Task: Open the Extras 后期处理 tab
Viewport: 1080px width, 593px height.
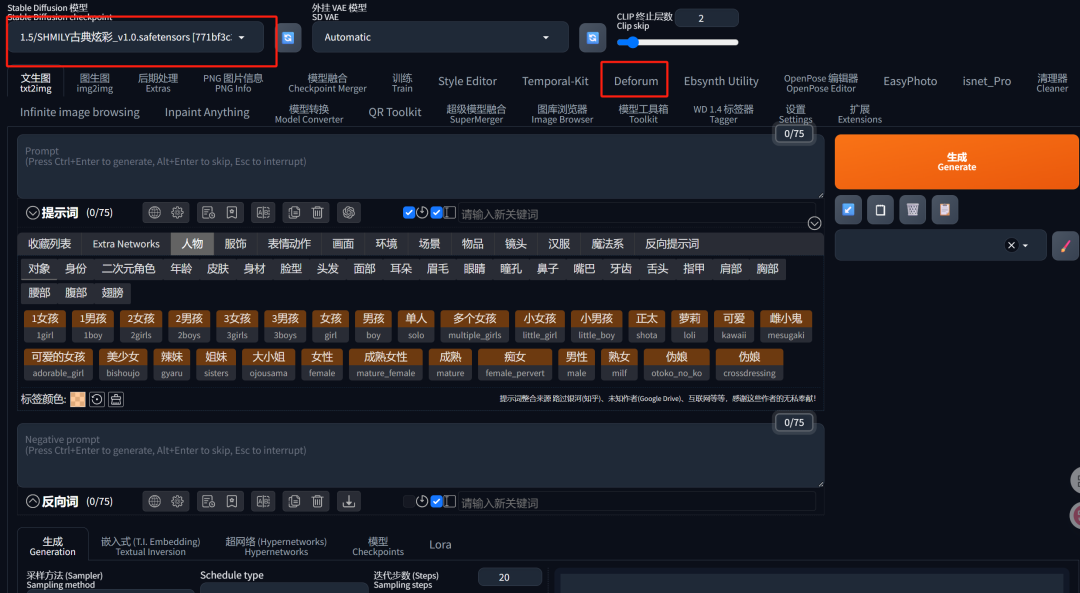Action: pyautogui.click(x=158, y=83)
